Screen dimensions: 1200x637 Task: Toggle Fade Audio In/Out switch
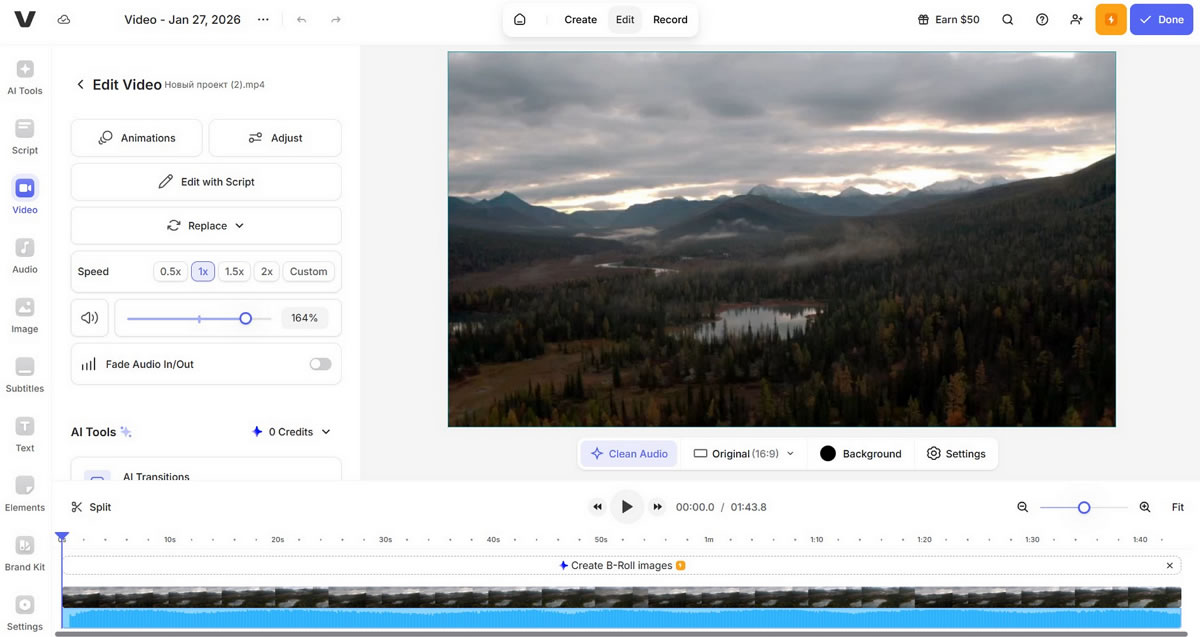pyautogui.click(x=320, y=364)
